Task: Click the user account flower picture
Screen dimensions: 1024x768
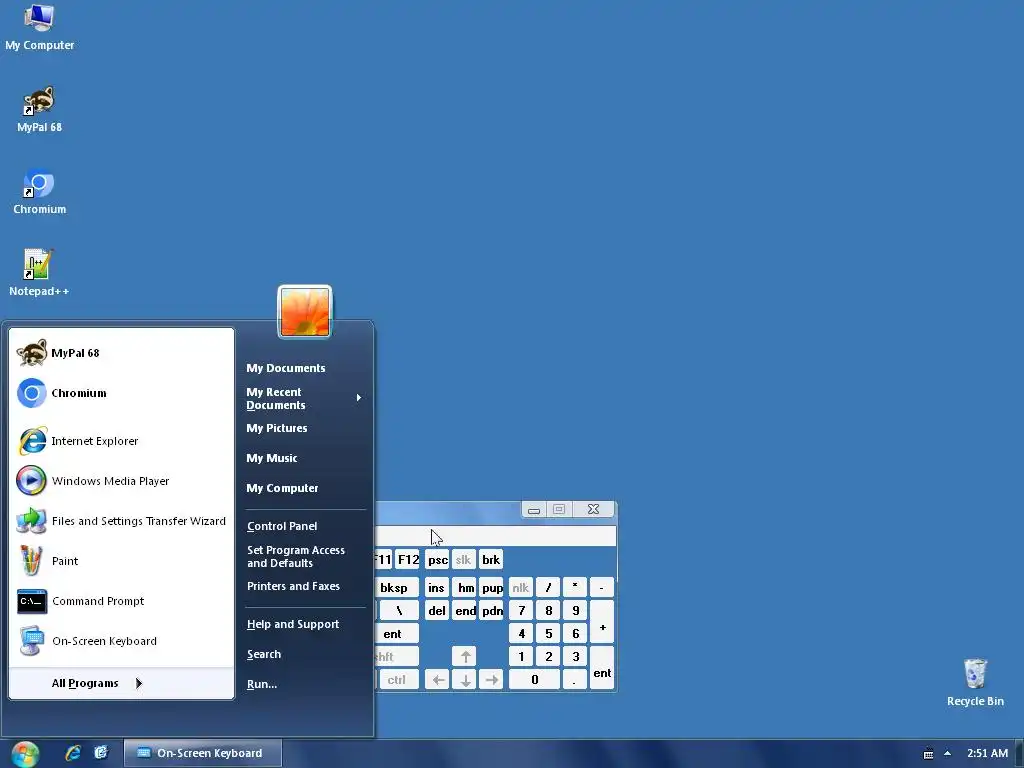Action: pyautogui.click(x=305, y=312)
